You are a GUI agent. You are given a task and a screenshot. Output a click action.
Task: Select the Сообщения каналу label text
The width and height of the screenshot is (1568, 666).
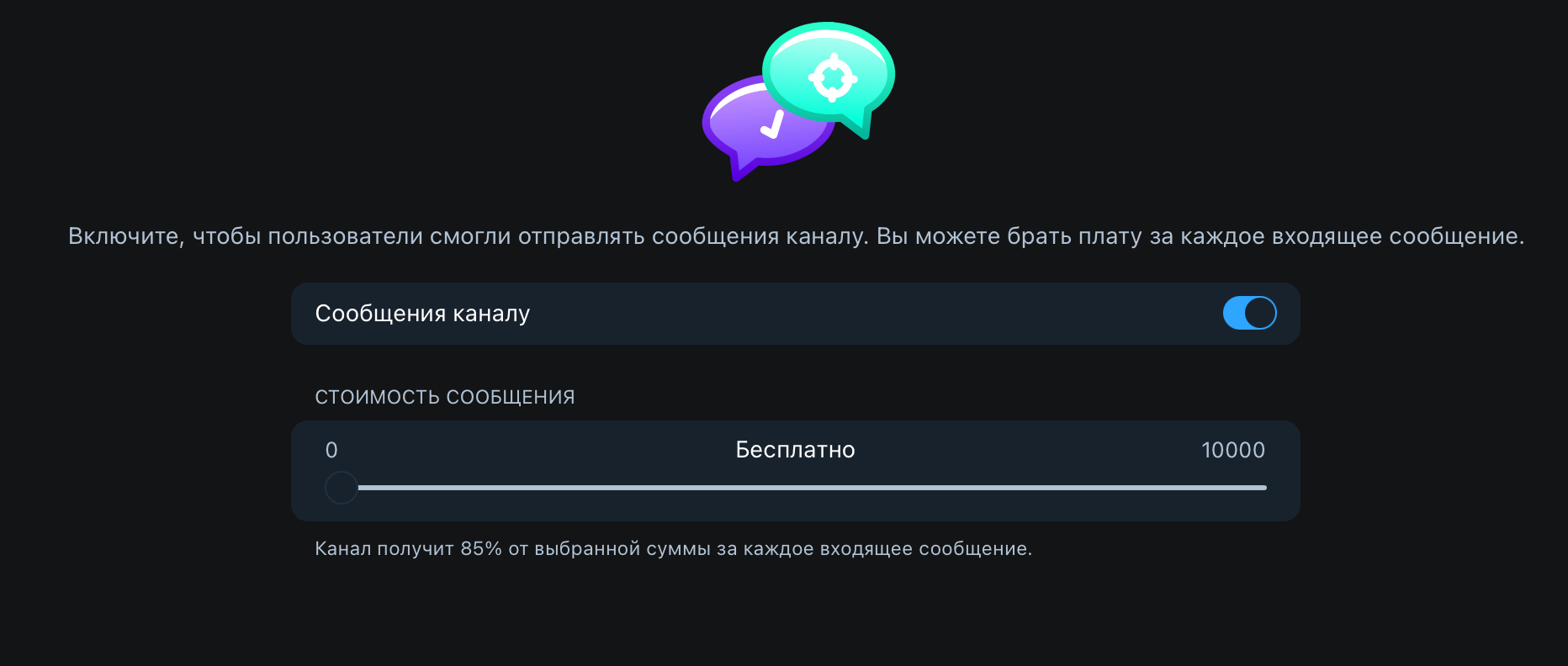click(x=422, y=314)
